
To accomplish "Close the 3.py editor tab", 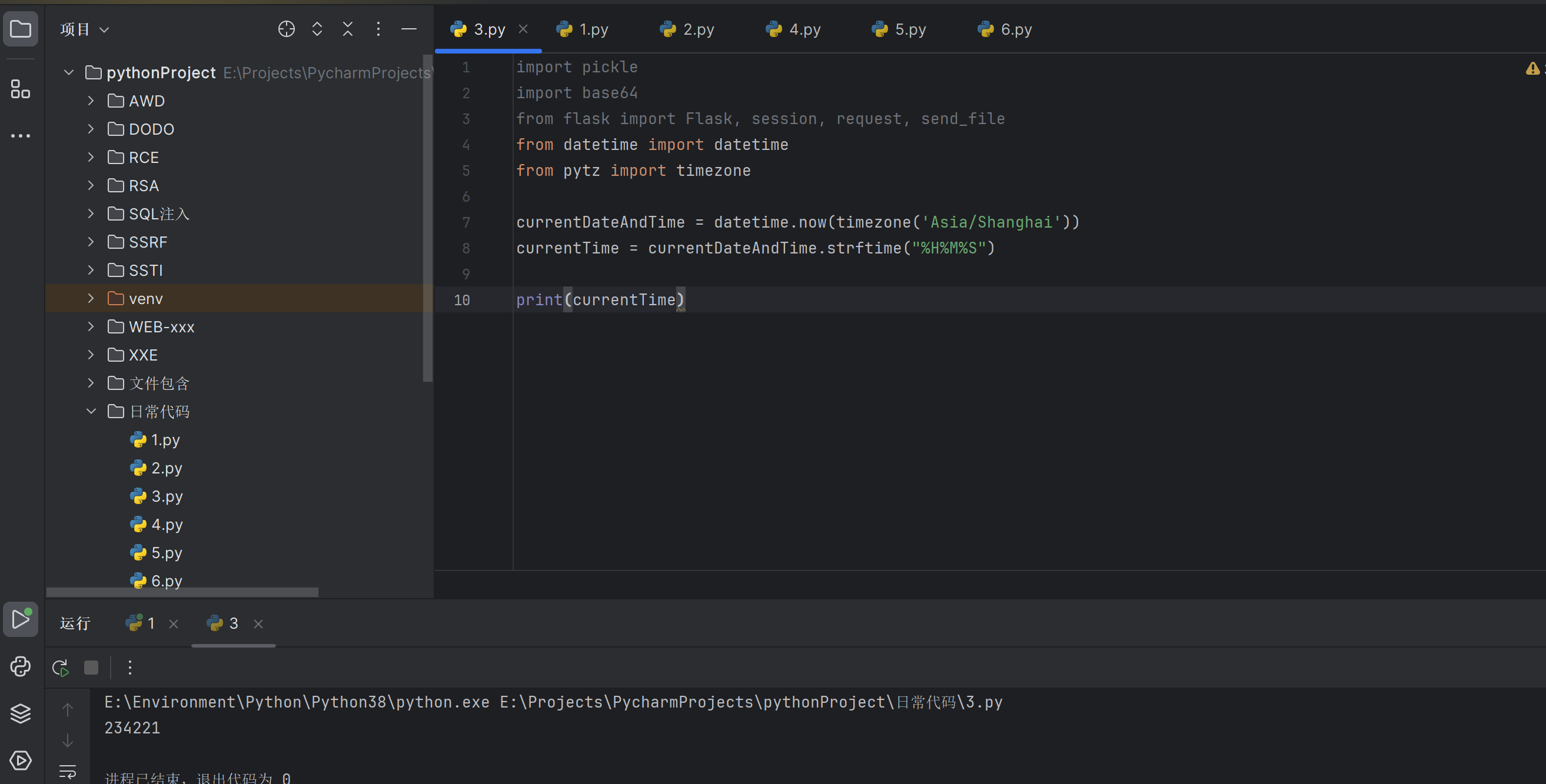I will click(x=523, y=29).
